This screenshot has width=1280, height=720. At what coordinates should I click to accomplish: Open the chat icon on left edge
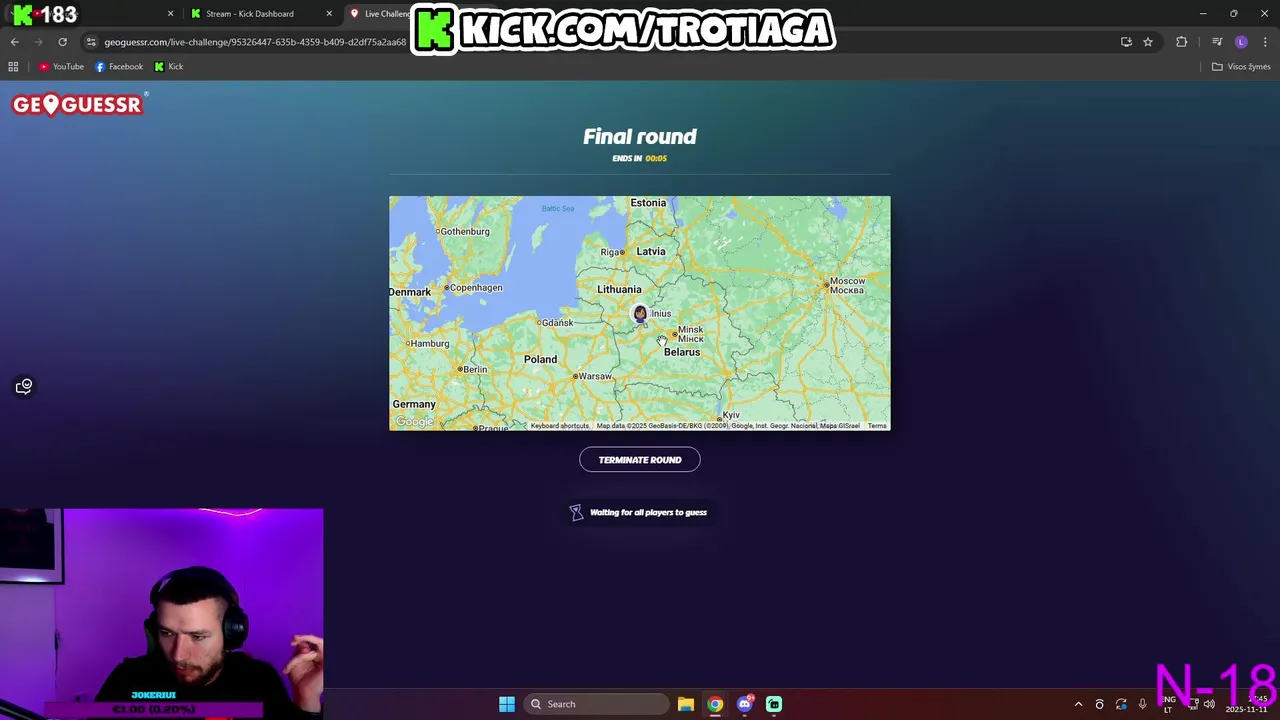point(24,386)
